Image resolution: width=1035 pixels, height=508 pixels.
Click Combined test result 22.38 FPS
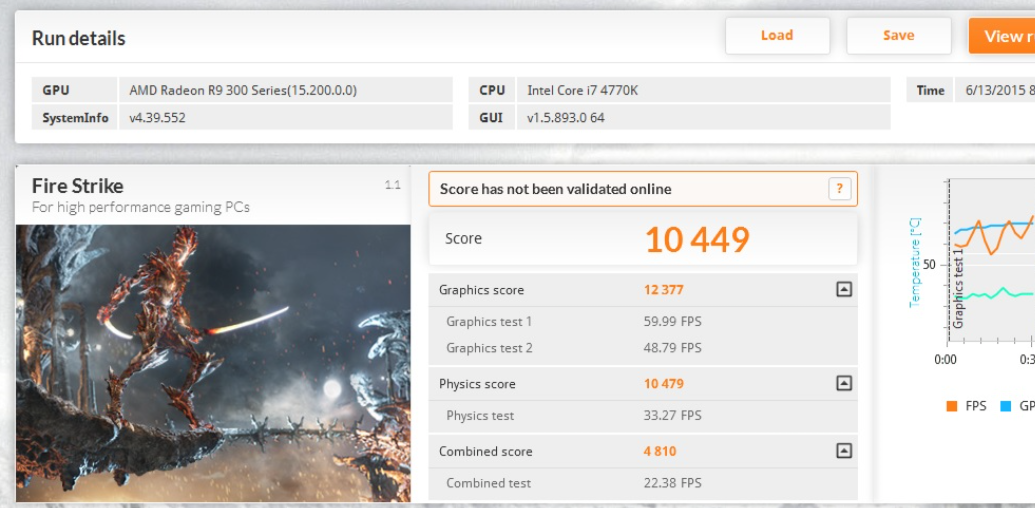pos(673,483)
